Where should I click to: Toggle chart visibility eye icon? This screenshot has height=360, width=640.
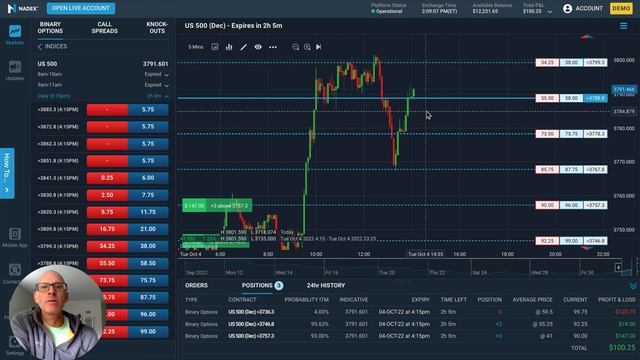[258, 47]
